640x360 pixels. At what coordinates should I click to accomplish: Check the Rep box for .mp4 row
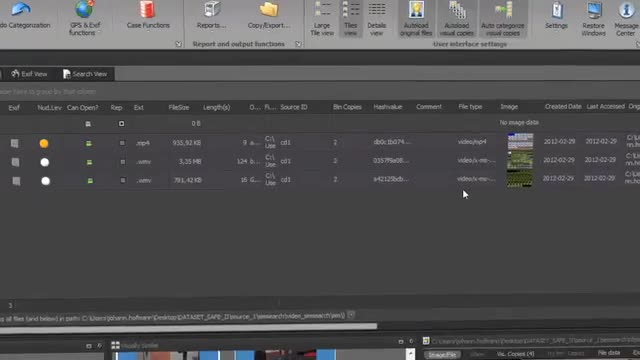point(122,143)
